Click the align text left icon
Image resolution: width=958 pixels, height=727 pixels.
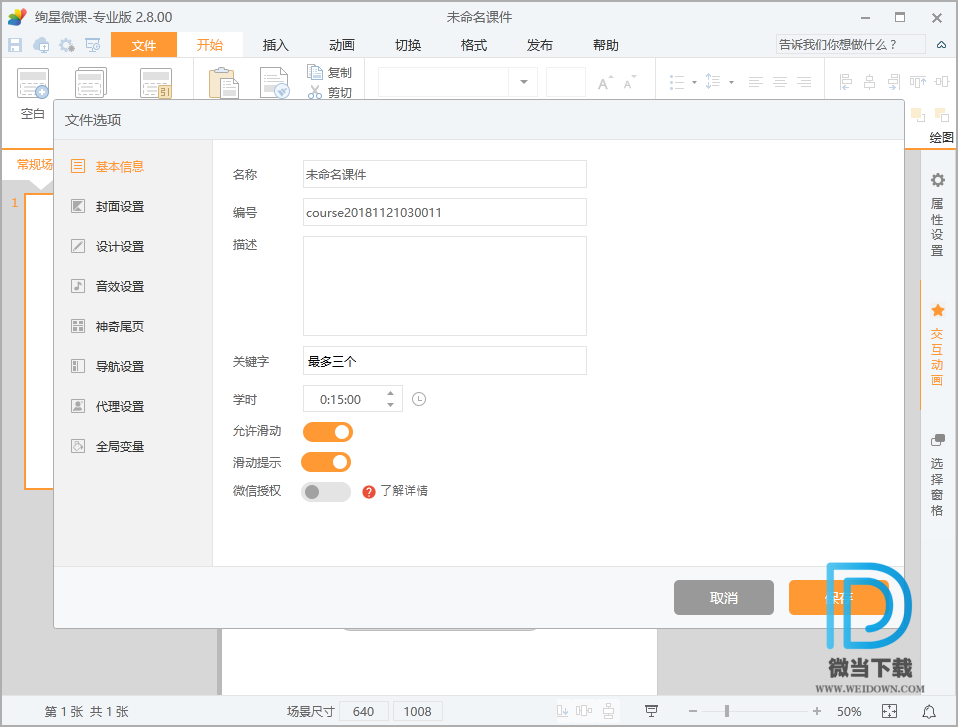[x=756, y=82]
